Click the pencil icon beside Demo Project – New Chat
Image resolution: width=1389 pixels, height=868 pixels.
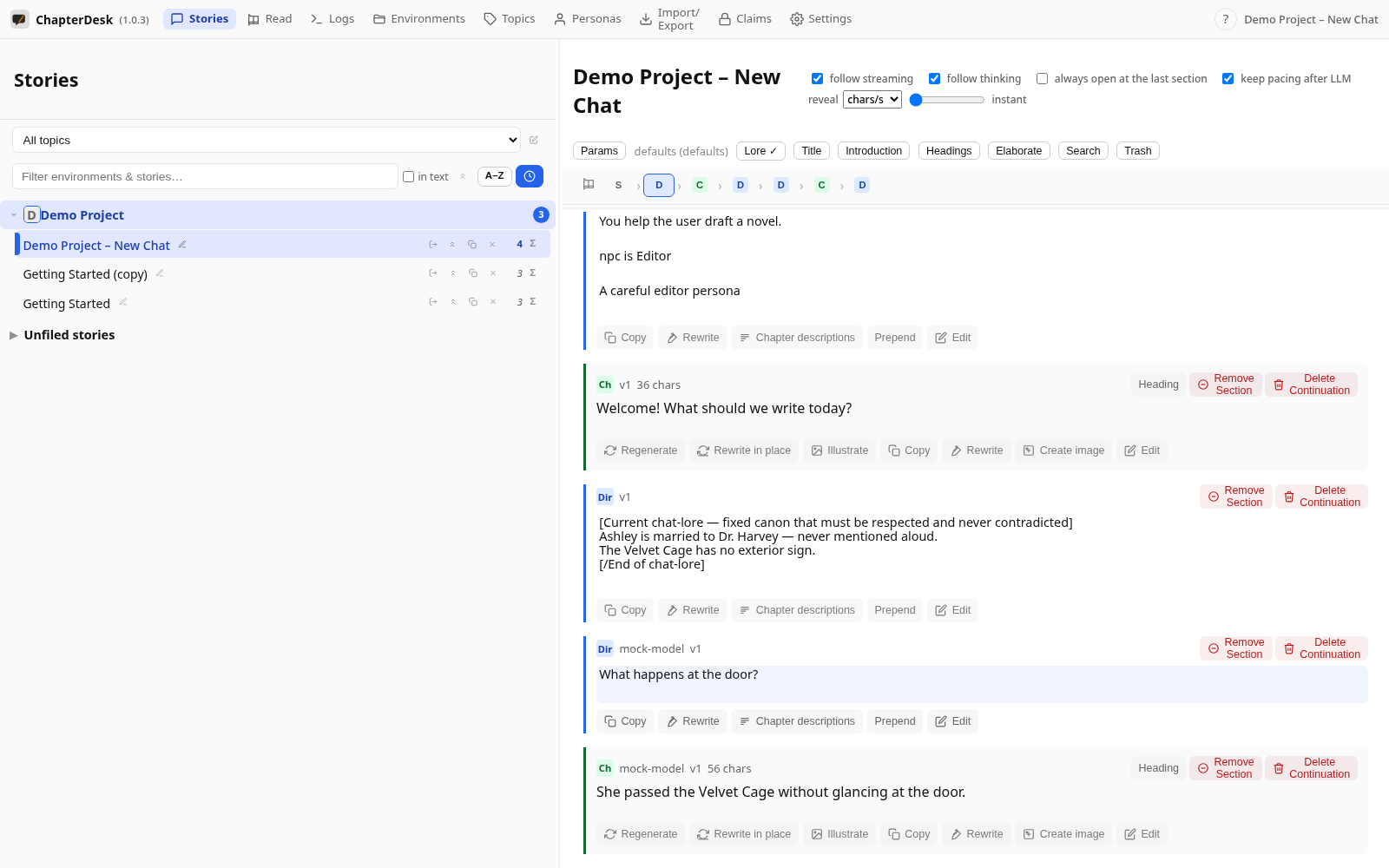pos(182,245)
